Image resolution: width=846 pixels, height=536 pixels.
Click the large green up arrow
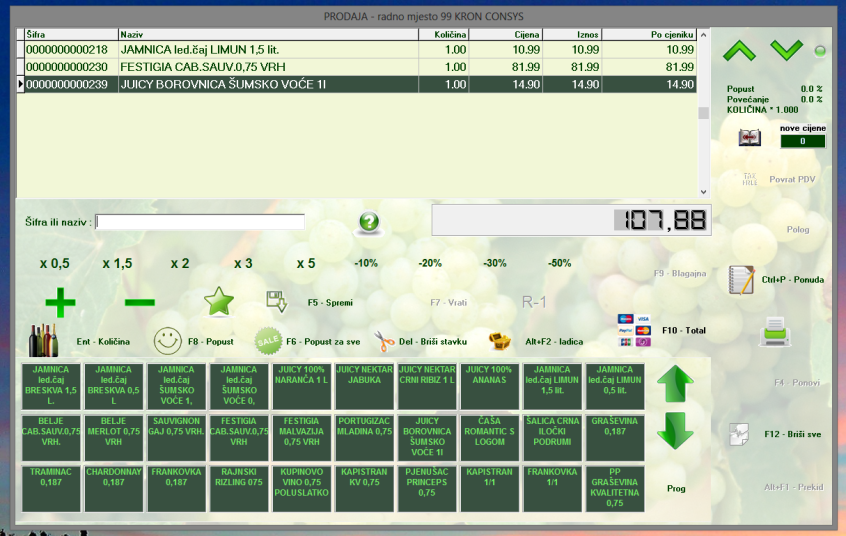675,384
